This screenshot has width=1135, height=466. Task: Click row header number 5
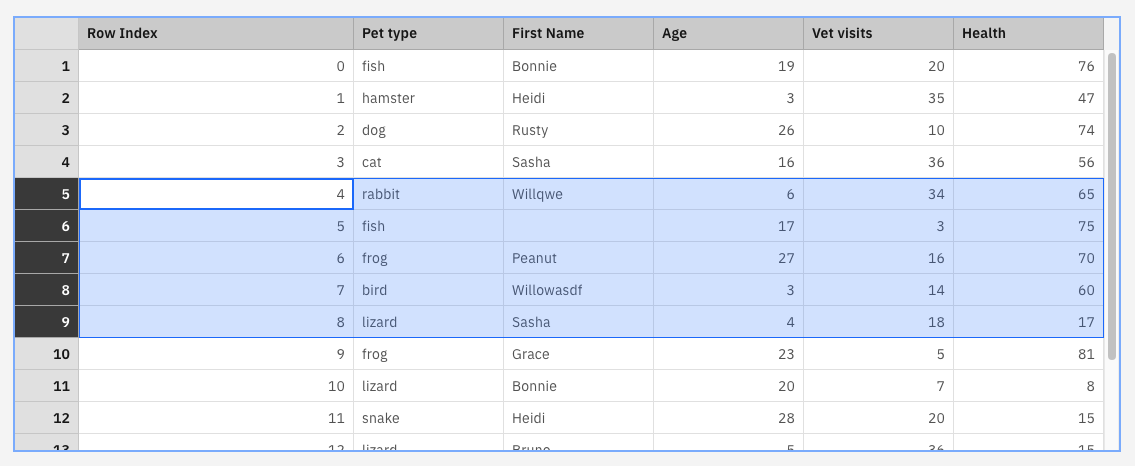[x=47, y=194]
